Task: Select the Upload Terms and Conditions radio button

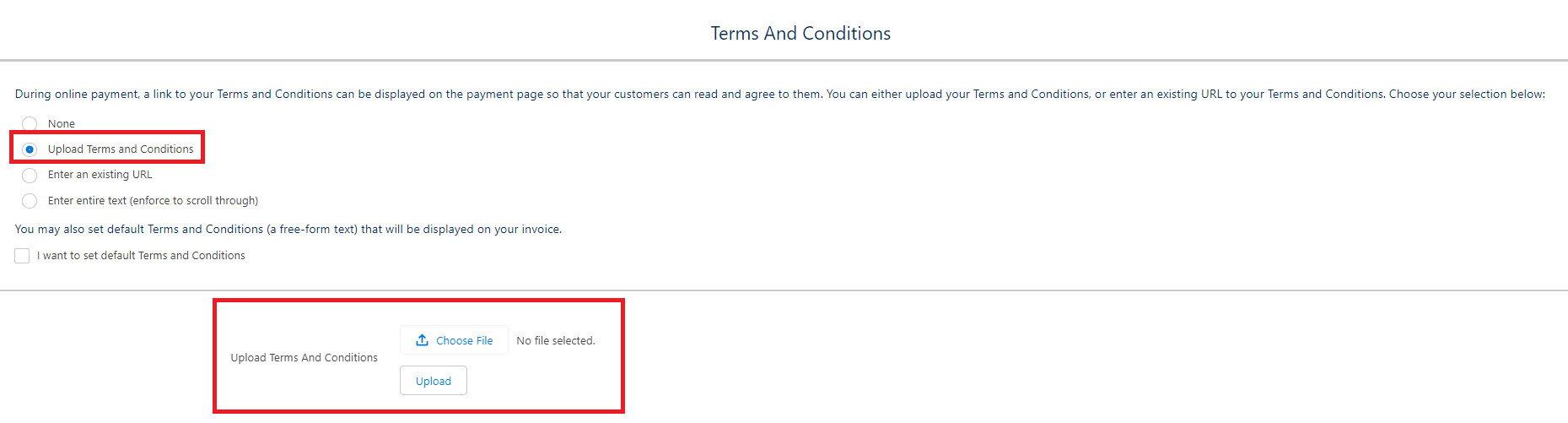Action: pos(30,149)
